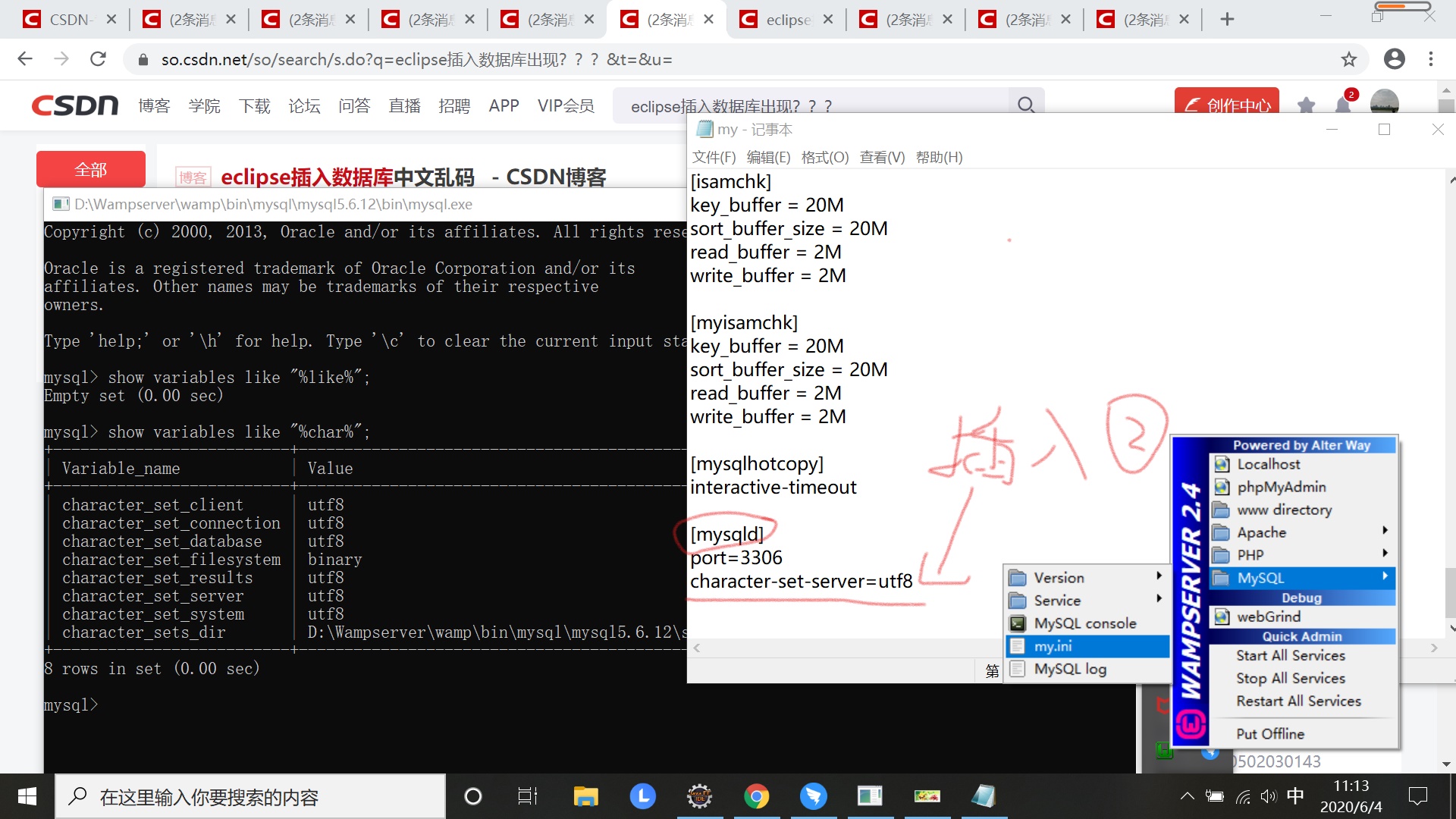This screenshot has width=1456, height=819.
Task: Open a new Chrome tab
Action: 1227,20
